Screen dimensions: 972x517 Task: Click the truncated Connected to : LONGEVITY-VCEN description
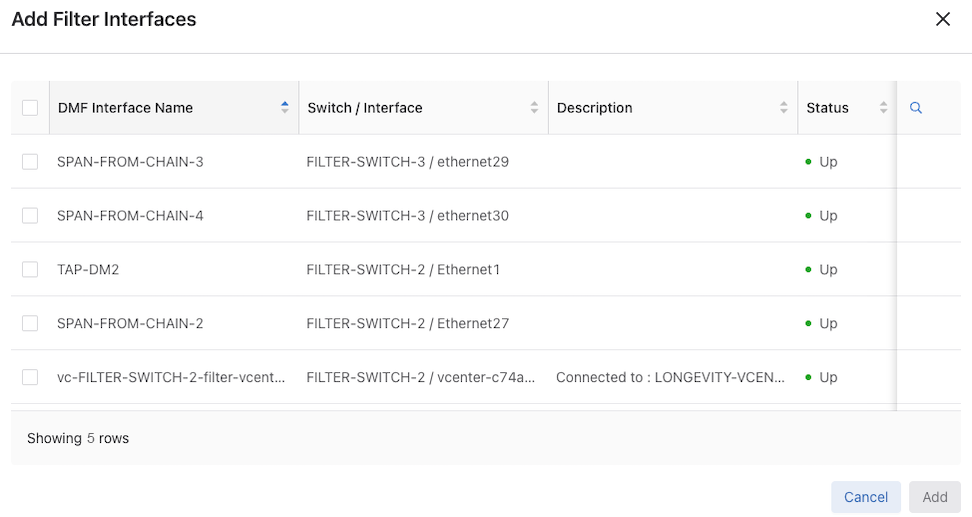click(670, 378)
